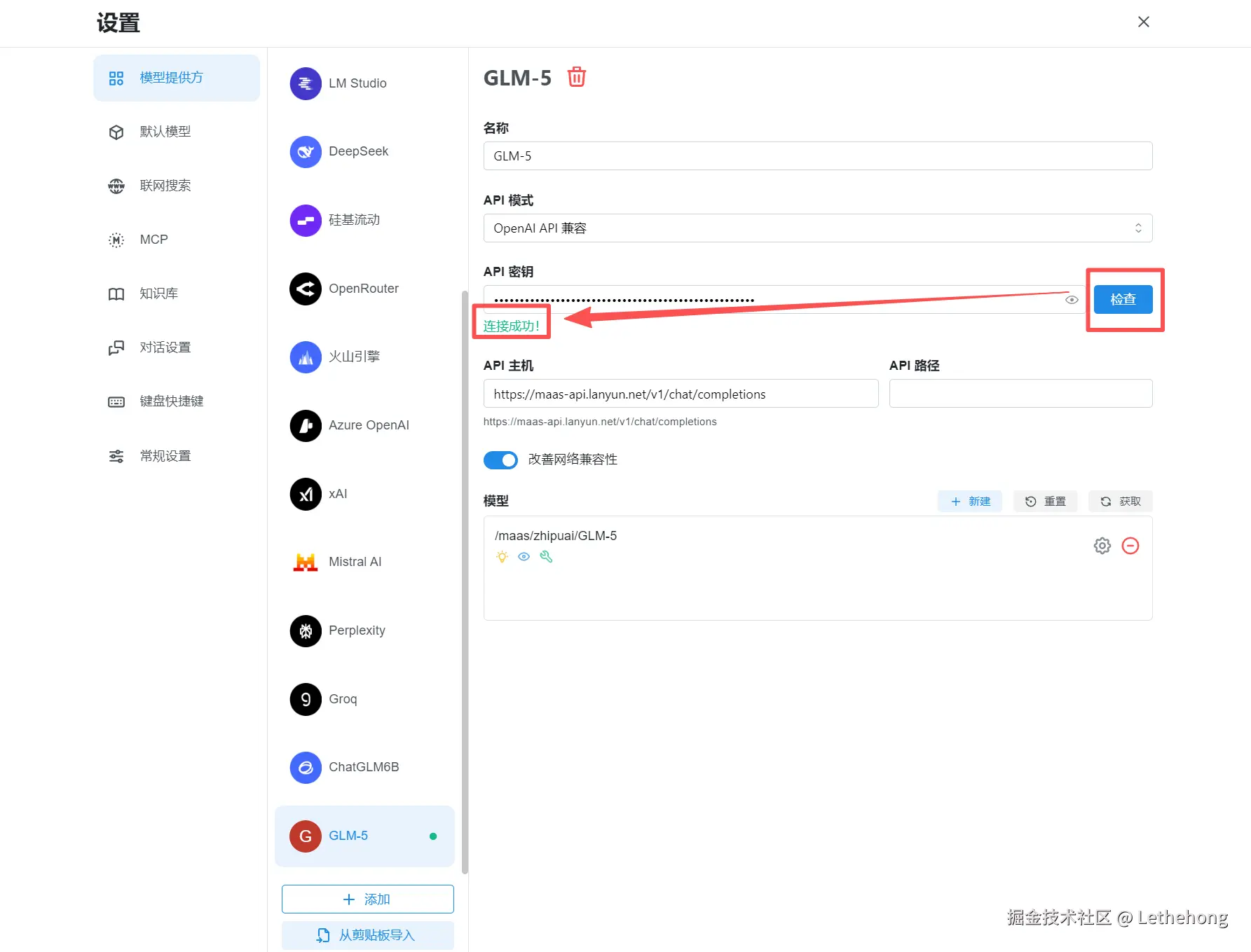This screenshot has width=1251, height=952.
Task: Click the 火山引擎 provider logo
Action: (x=306, y=357)
